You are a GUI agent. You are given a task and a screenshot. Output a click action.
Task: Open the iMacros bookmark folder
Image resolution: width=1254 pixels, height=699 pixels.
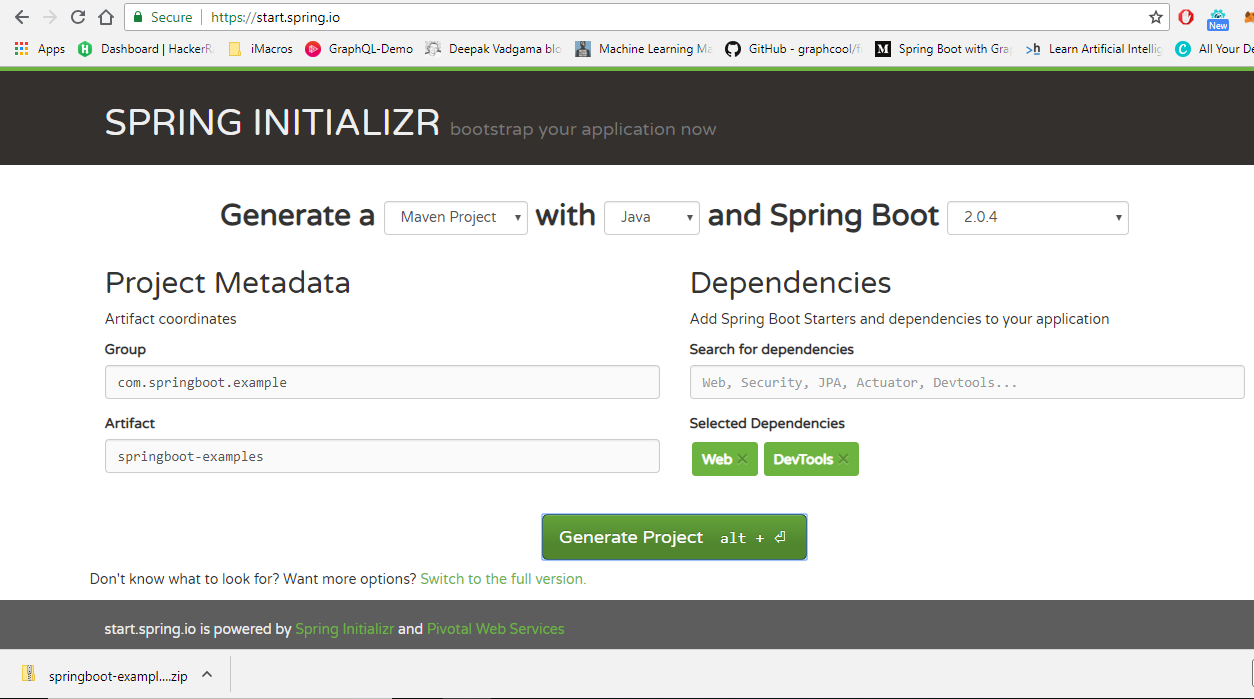pos(260,49)
